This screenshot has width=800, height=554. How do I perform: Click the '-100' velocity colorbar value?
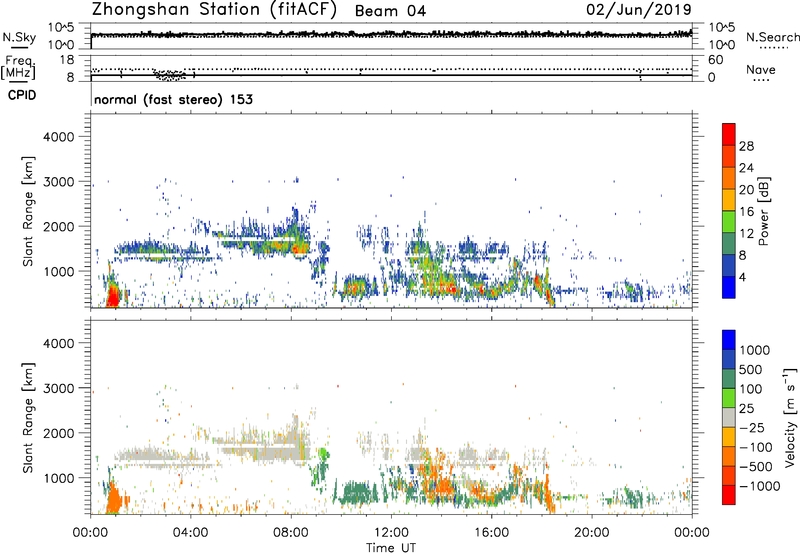756,447
